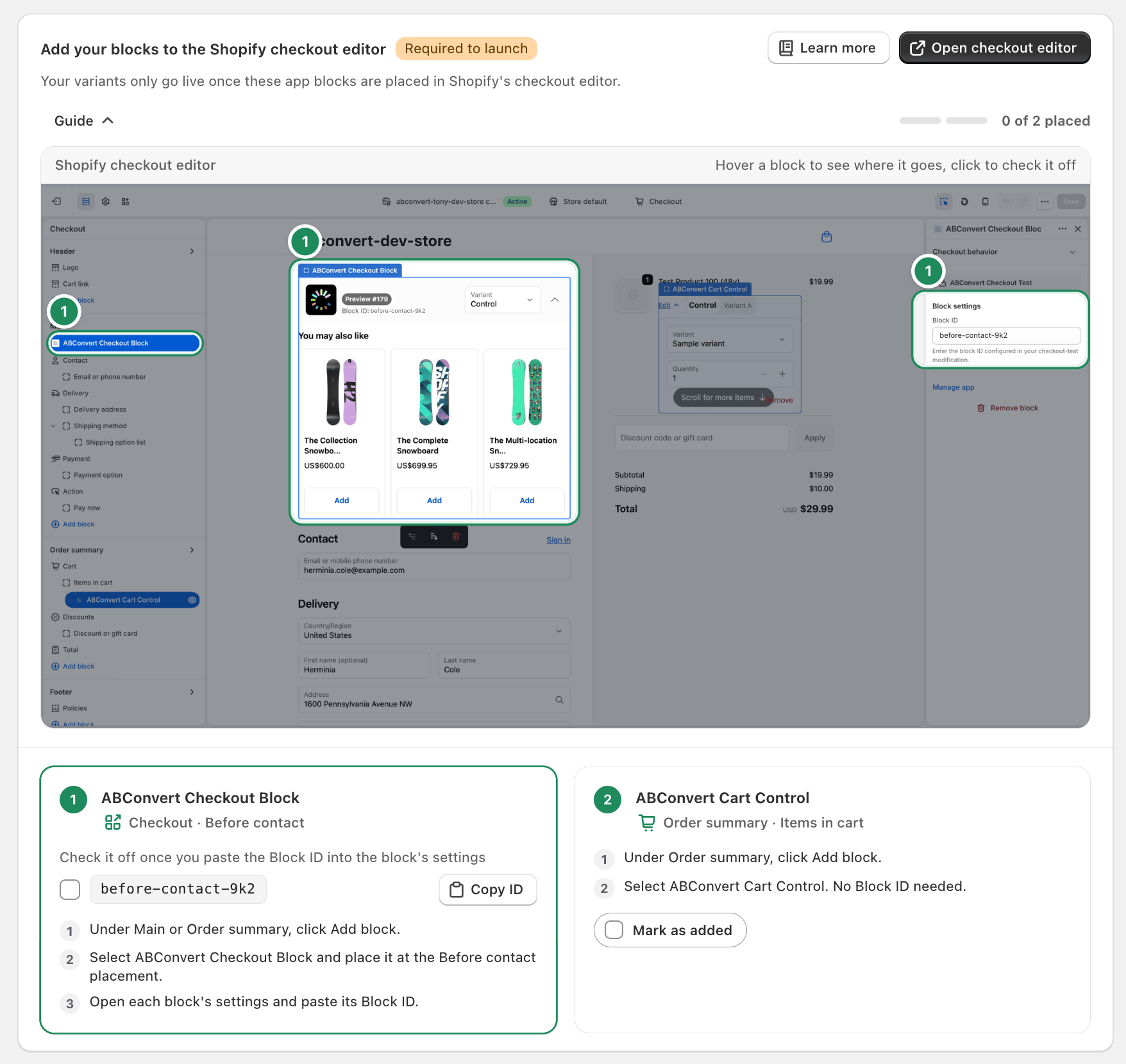
Task: Add The Multi-location Snowboard product
Action: click(x=526, y=501)
